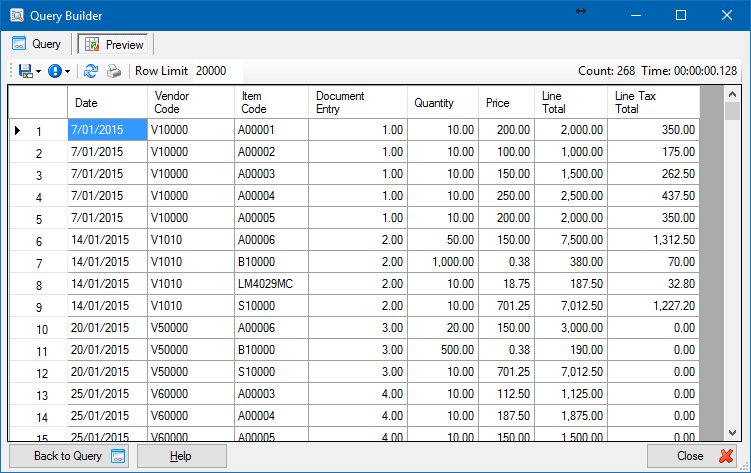Click the Close button with red X
The image size is (751, 473).
[693, 456]
